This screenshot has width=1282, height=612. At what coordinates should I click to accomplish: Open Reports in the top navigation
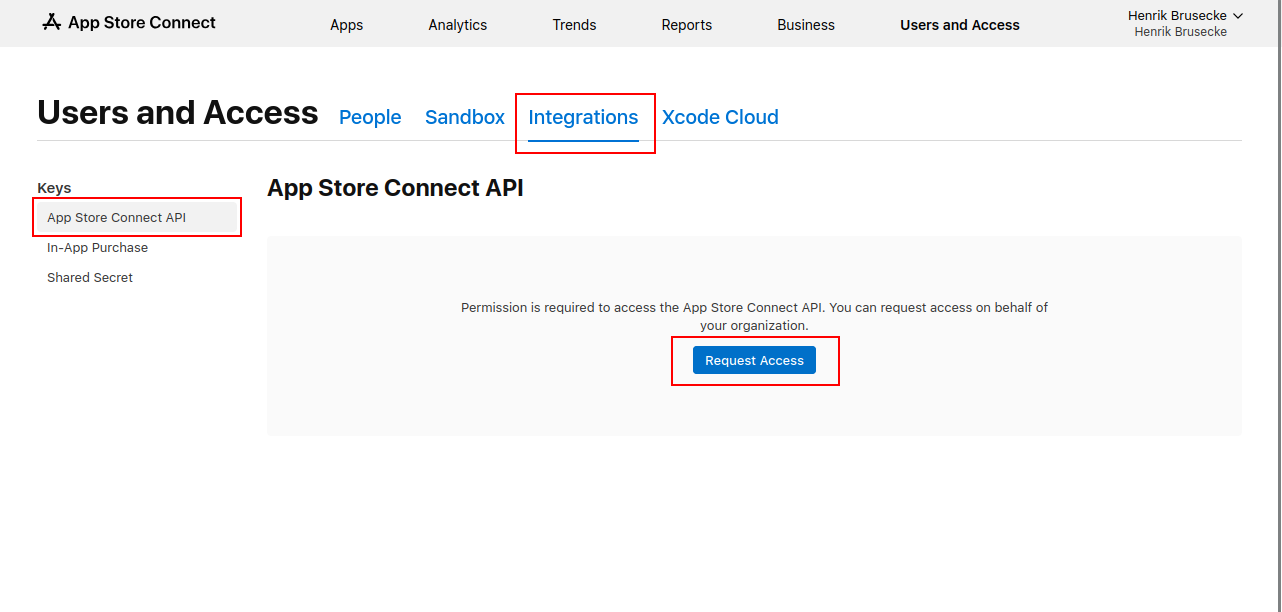687,25
